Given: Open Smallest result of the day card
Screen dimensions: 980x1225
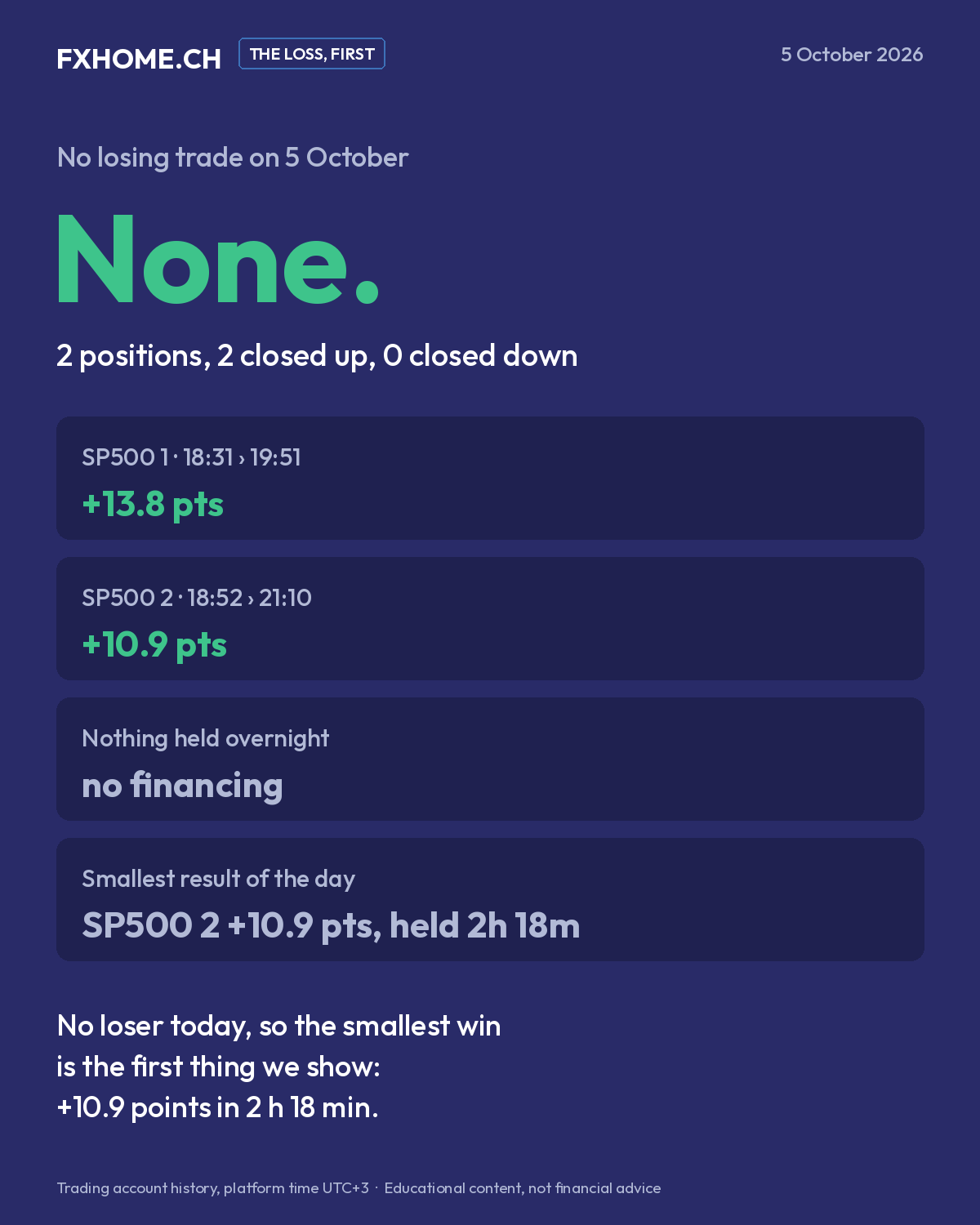Looking at the screenshot, I should (x=490, y=900).
